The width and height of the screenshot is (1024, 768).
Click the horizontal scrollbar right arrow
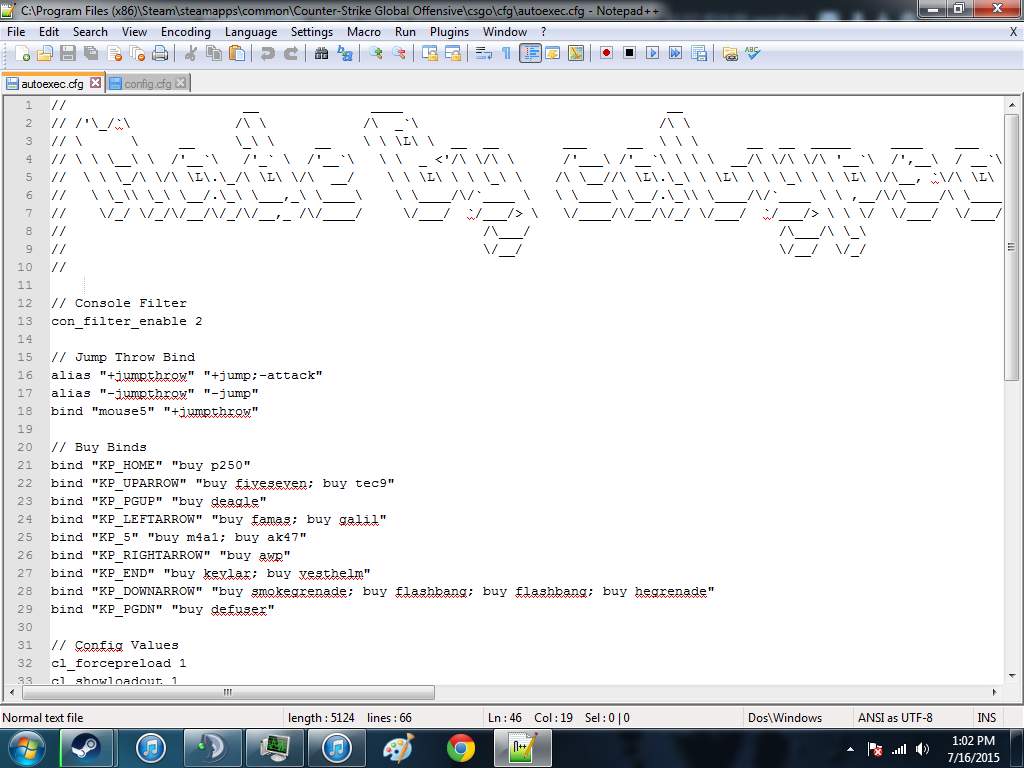995,692
